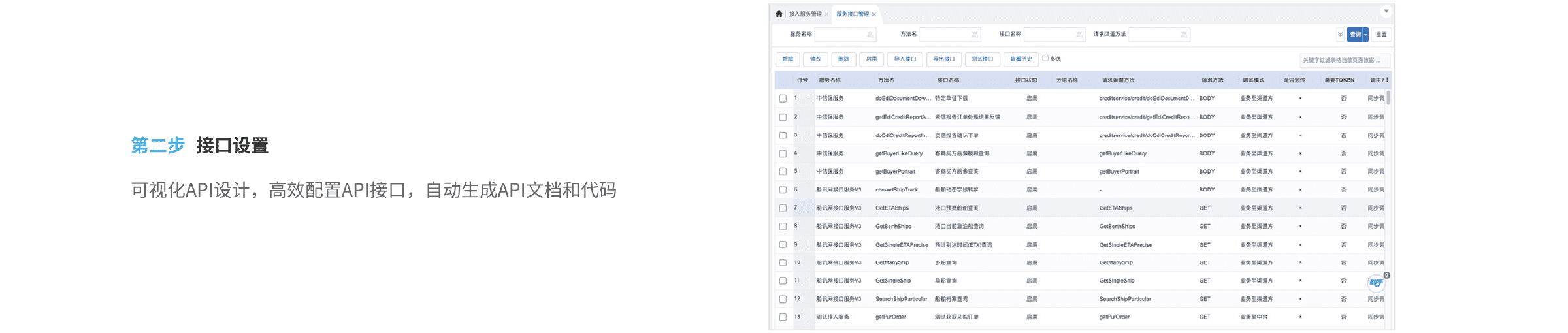Image resolution: width=1568 pixels, height=333 pixels.
Task: Click the 重置 button
Action: coord(1381,35)
